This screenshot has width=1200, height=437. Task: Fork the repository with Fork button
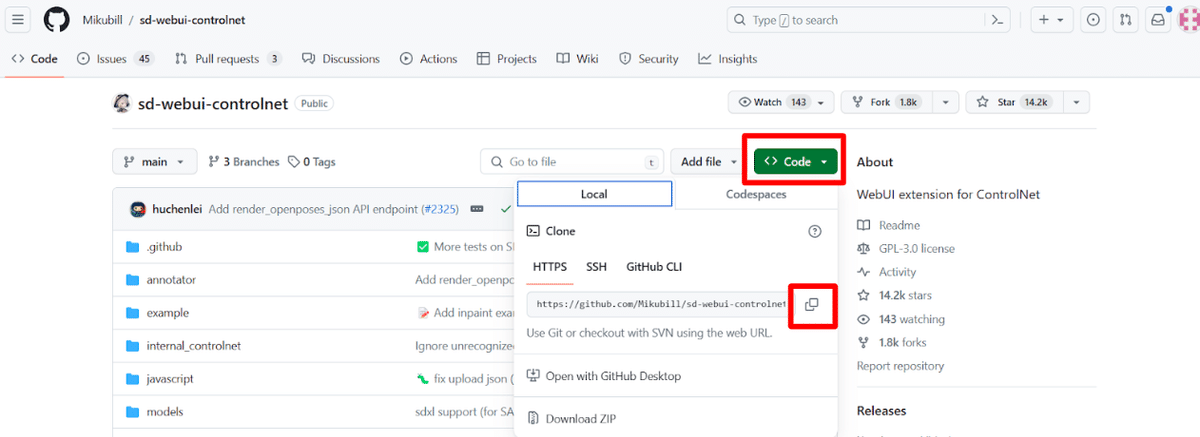coord(887,102)
